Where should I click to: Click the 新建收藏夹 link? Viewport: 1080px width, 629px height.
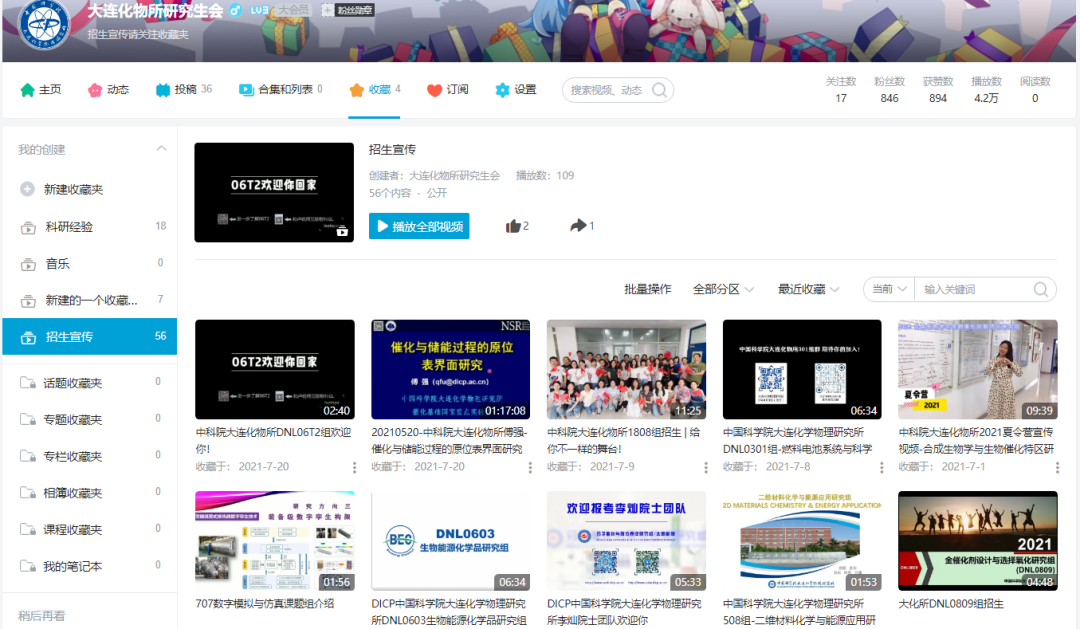[74, 189]
